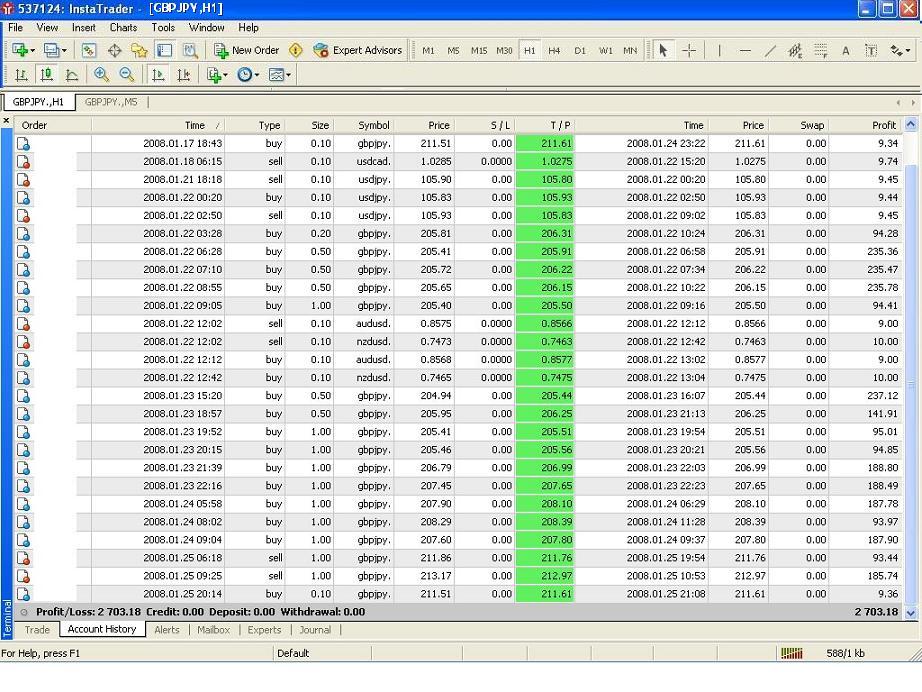922x692 pixels.
Task: Click the yellow diamond MetaEditor icon
Action: point(296,51)
